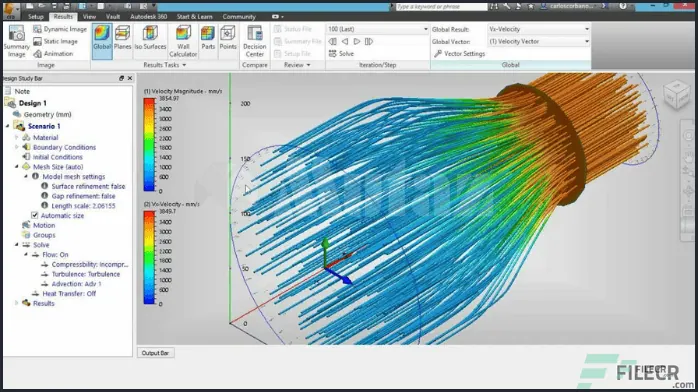Select Turbulence: Turbulence item
This screenshot has height=392, width=698.
tap(85, 274)
